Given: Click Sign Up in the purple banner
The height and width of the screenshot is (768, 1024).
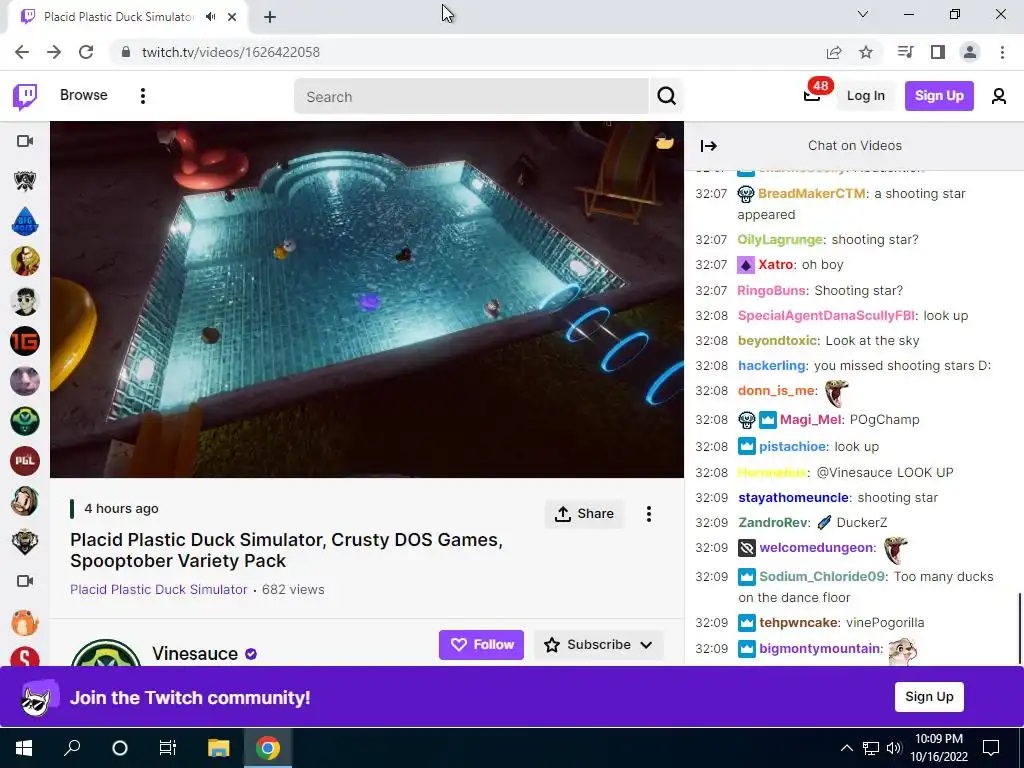Looking at the screenshot, I should [x=929, y=697].
